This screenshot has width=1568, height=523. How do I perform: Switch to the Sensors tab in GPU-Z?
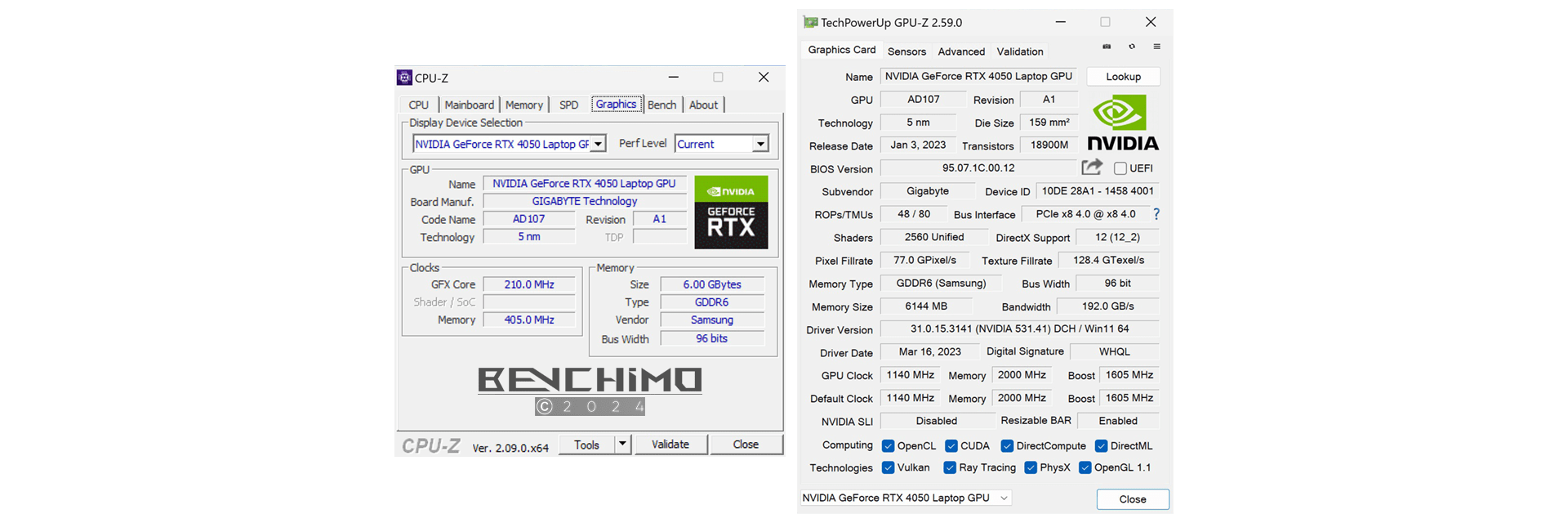[906, 51]
